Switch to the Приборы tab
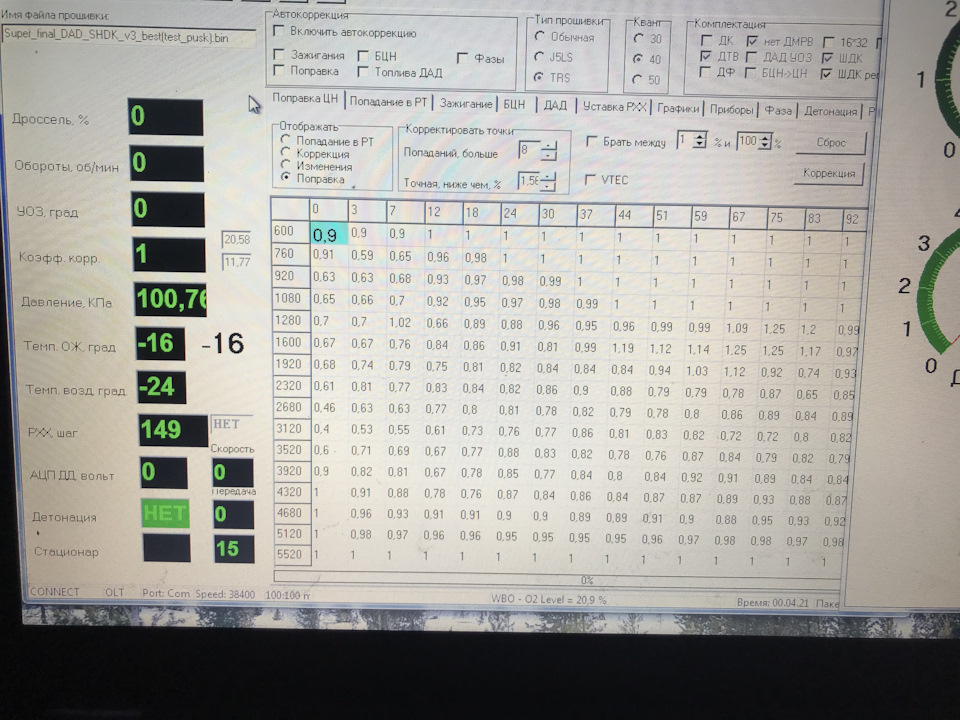The height and width of the screenshot is (720, 960). 731,110
